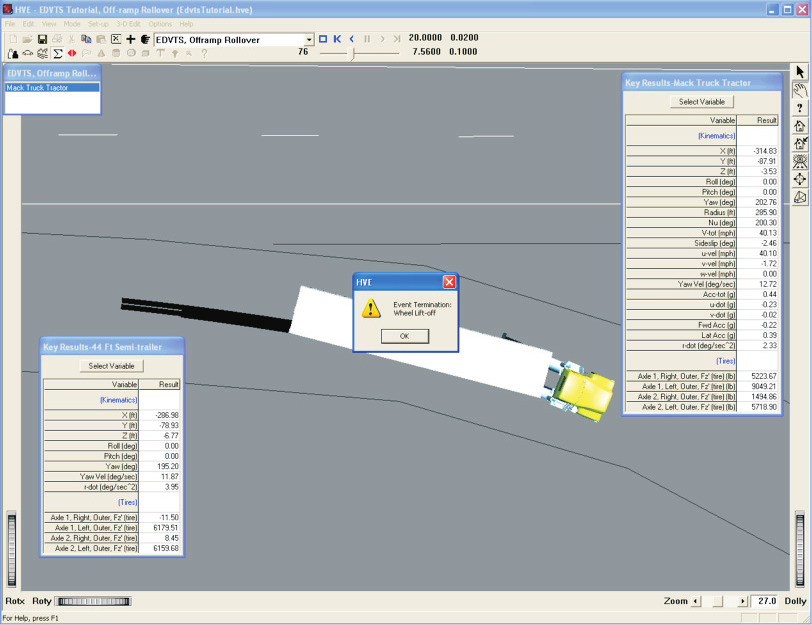Click the Seek crosshair target icon

tap(800, 179)
